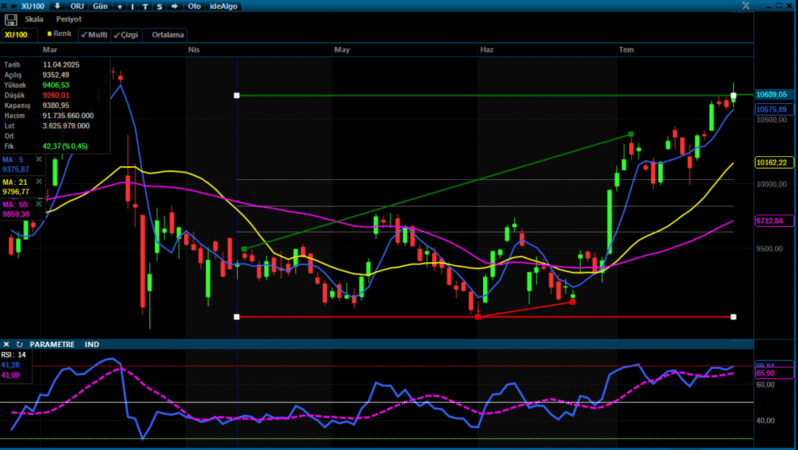
Task: Click the yellow 10162,22 price label
Action: (x=772, y=163)
